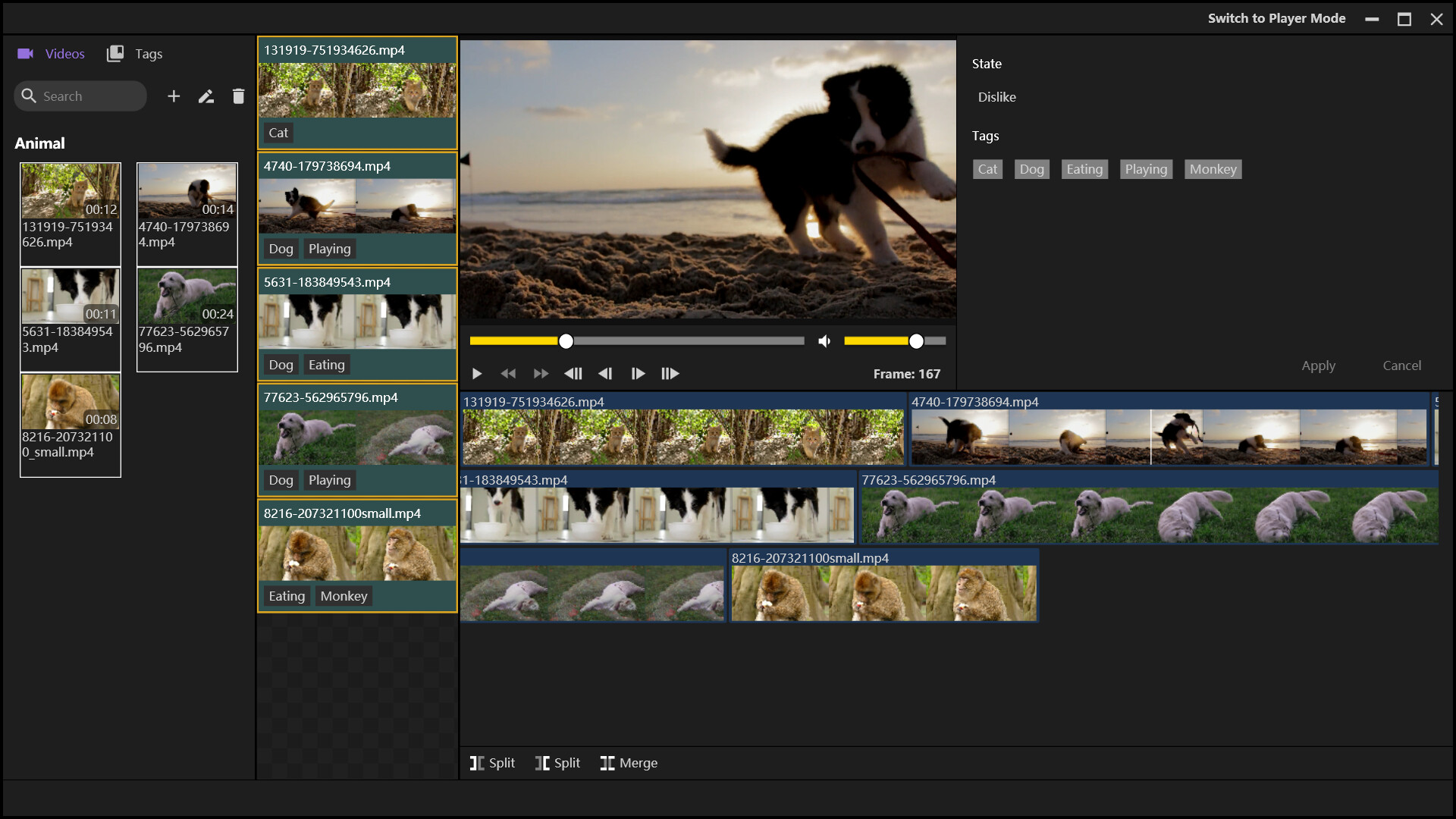Click the Merge button

[629, 763]
